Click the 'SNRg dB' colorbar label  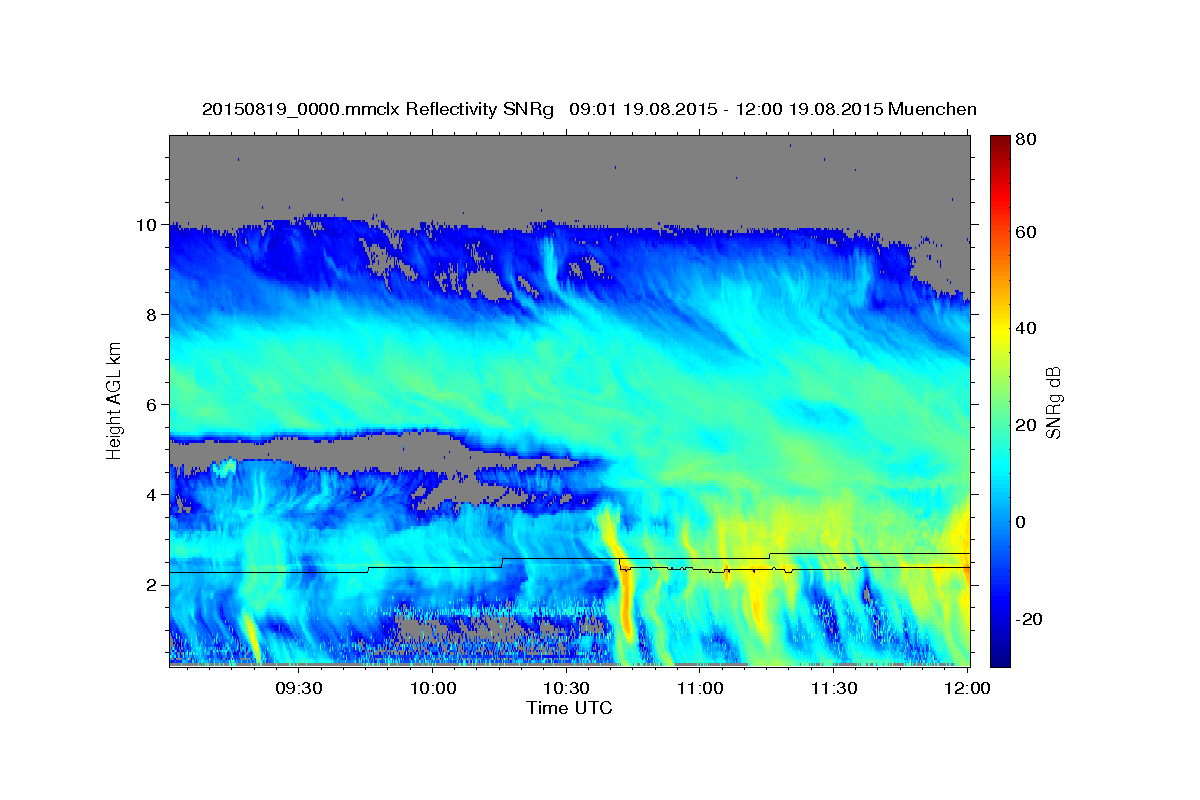[x=1053, y=401]
